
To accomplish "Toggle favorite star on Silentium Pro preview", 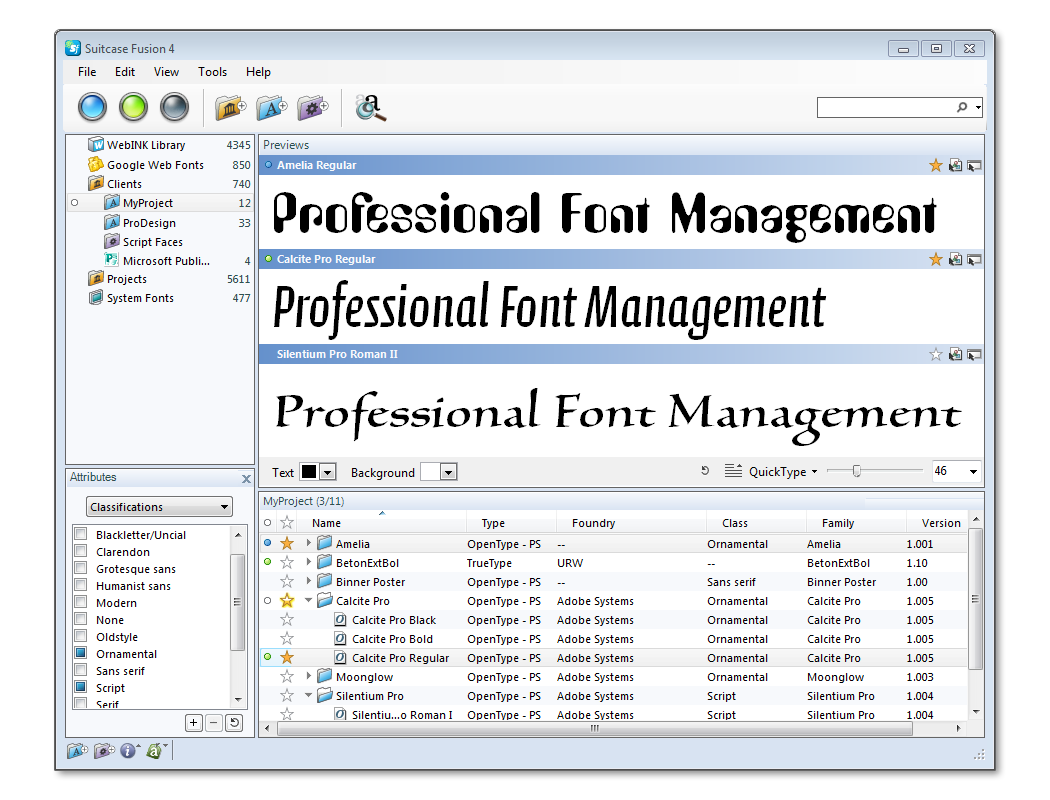I will tap(936, 354).
